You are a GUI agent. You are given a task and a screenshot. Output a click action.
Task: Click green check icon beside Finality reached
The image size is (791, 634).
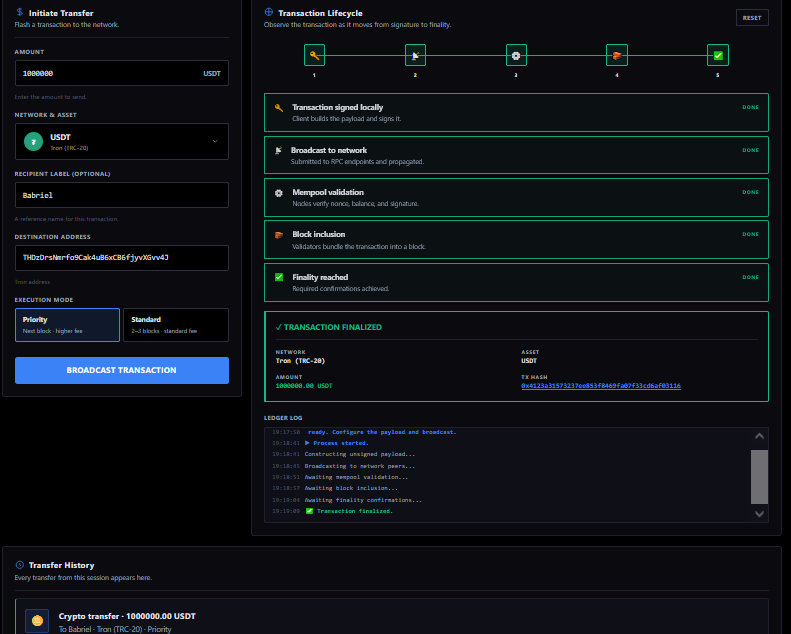278,277
